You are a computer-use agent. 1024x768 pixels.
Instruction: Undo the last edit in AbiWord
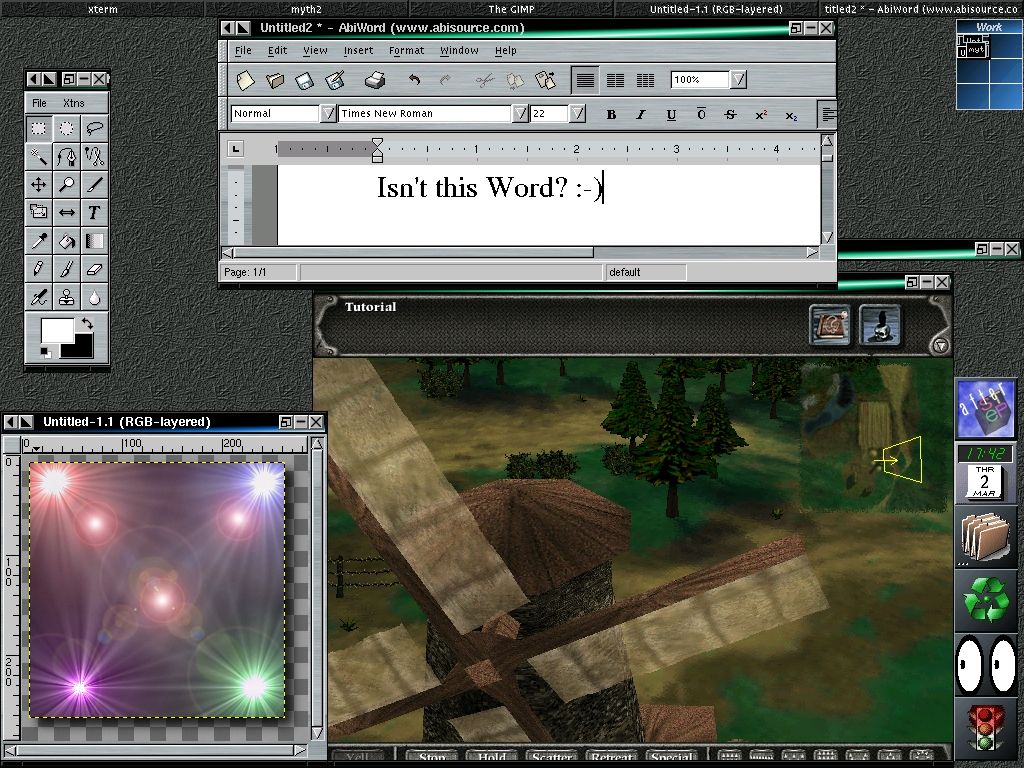pos(414,80)
